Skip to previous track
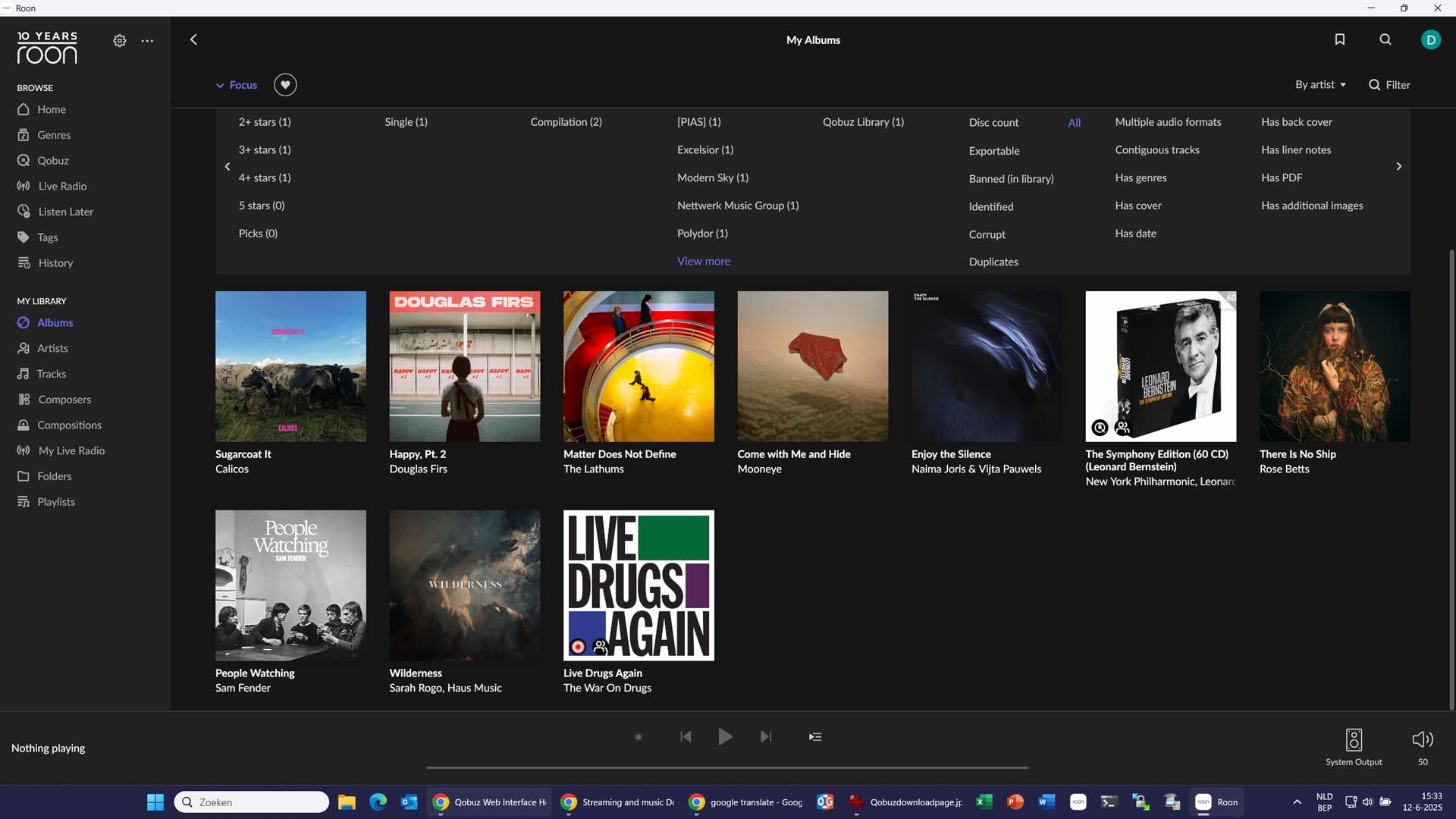The image size is (1456, 819). pyautogui.click(x=686, y=737)
